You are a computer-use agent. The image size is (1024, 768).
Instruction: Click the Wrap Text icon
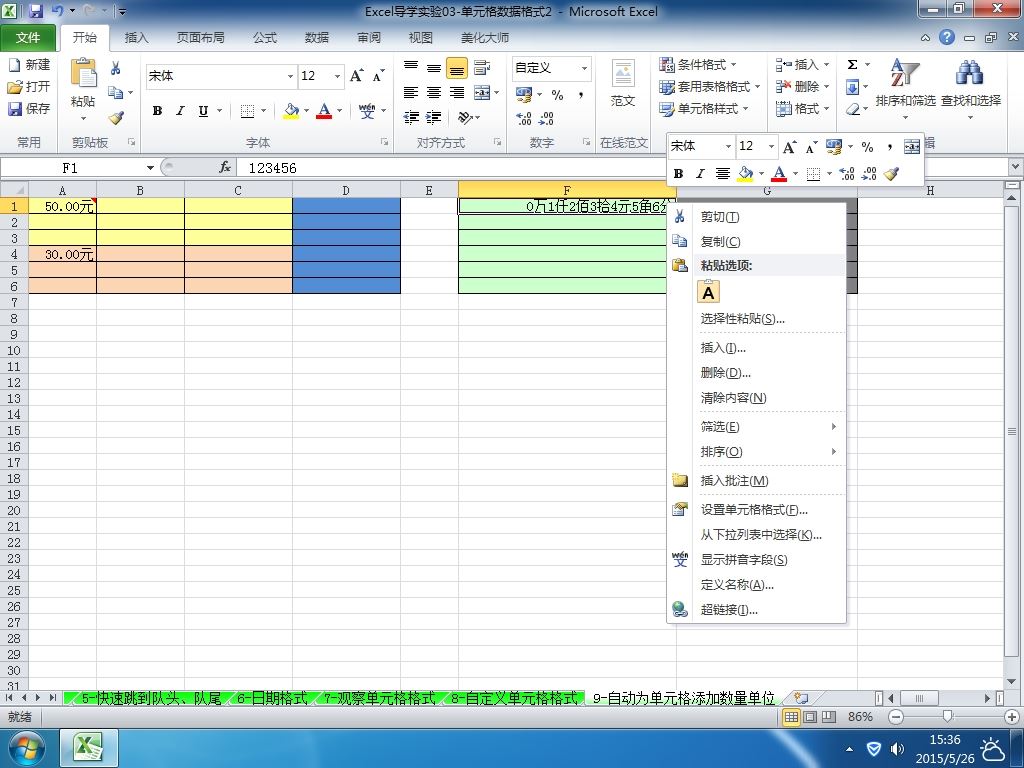pyautogui.click(x=482, y=67)
